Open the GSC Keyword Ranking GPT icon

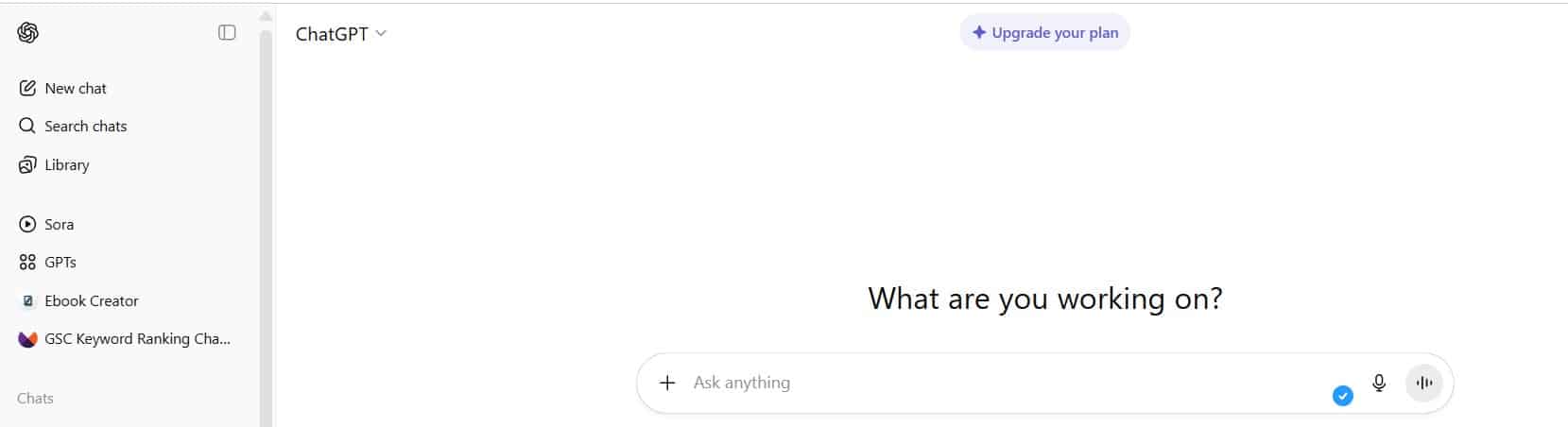click(x=27, y=338)
